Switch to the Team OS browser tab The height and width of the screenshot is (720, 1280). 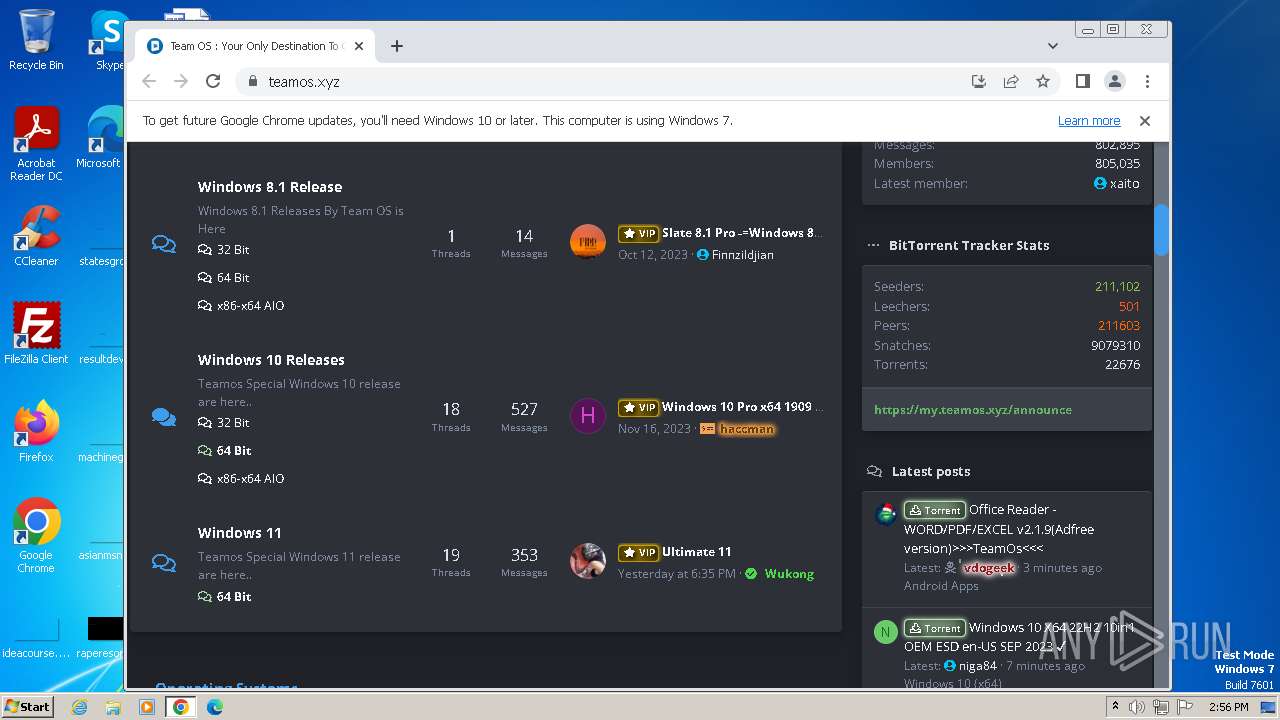point(255,46)
